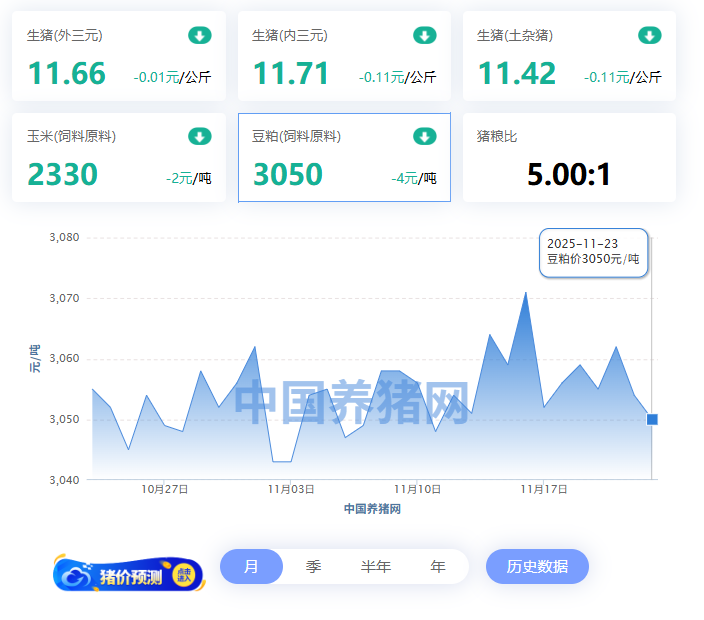The width and height of the screenshot is (704, 620).
Task: Switch chart to 半年 range
Action: (x=375, y=567)
